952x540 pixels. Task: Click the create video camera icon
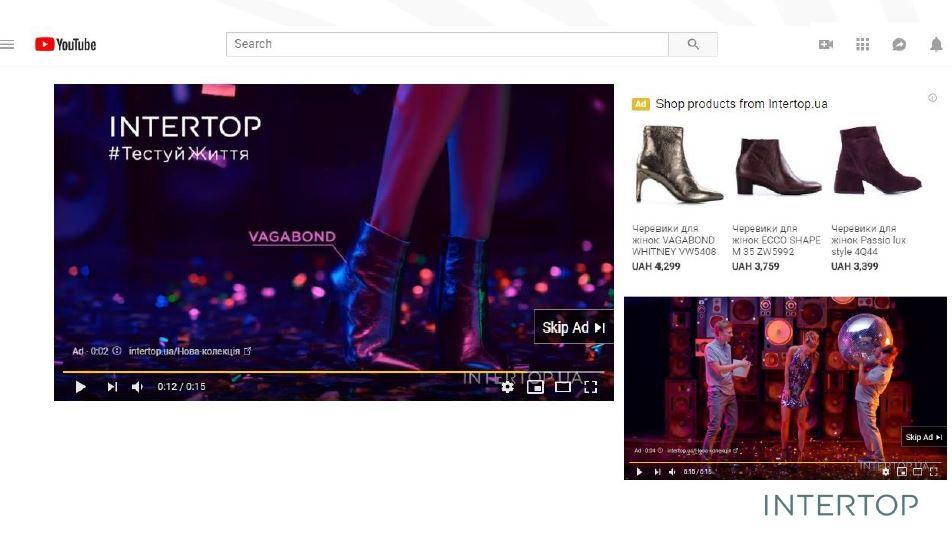point(826,44)
